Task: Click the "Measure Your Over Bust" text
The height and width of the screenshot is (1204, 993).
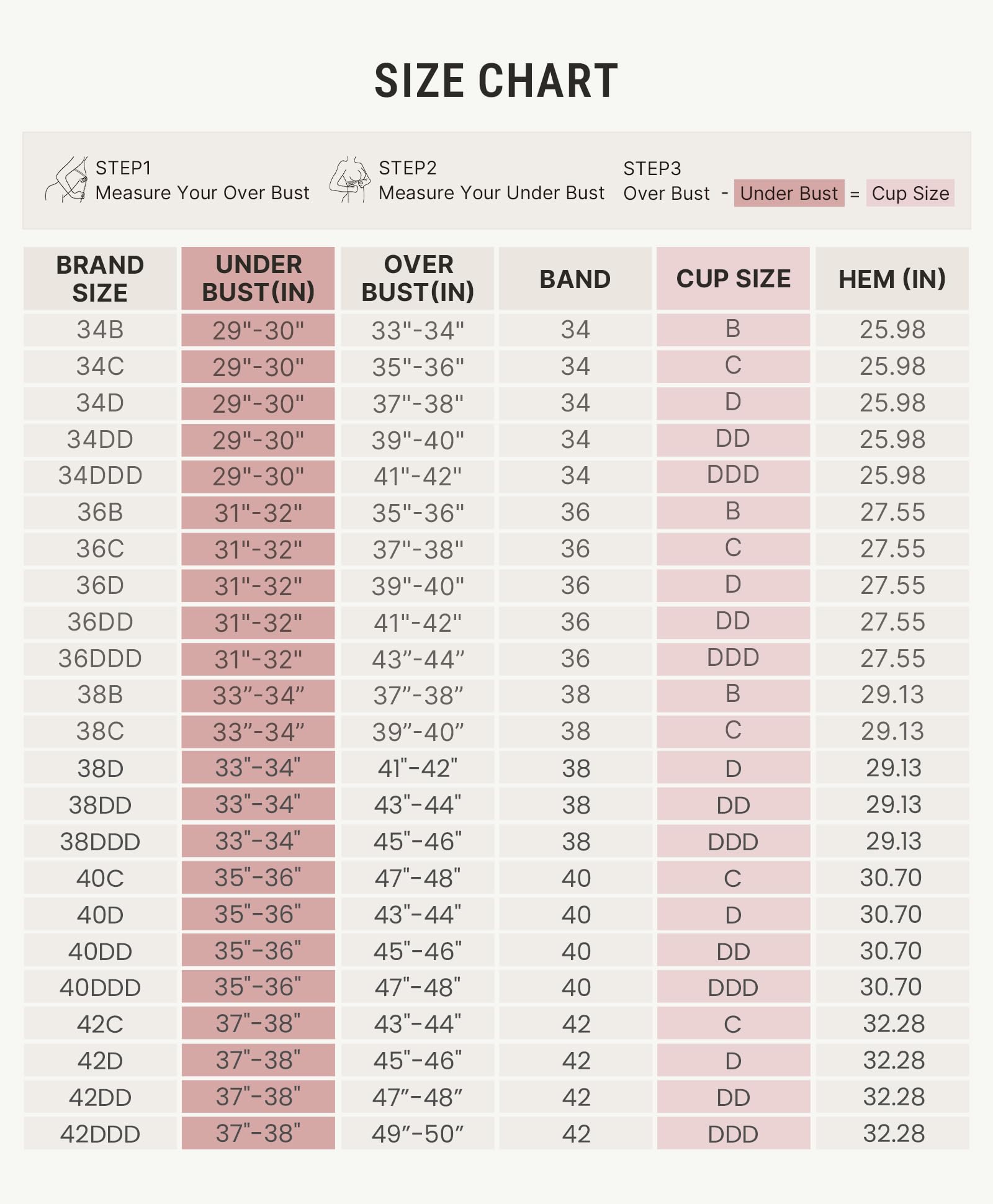Action: [x=202, y=193]
